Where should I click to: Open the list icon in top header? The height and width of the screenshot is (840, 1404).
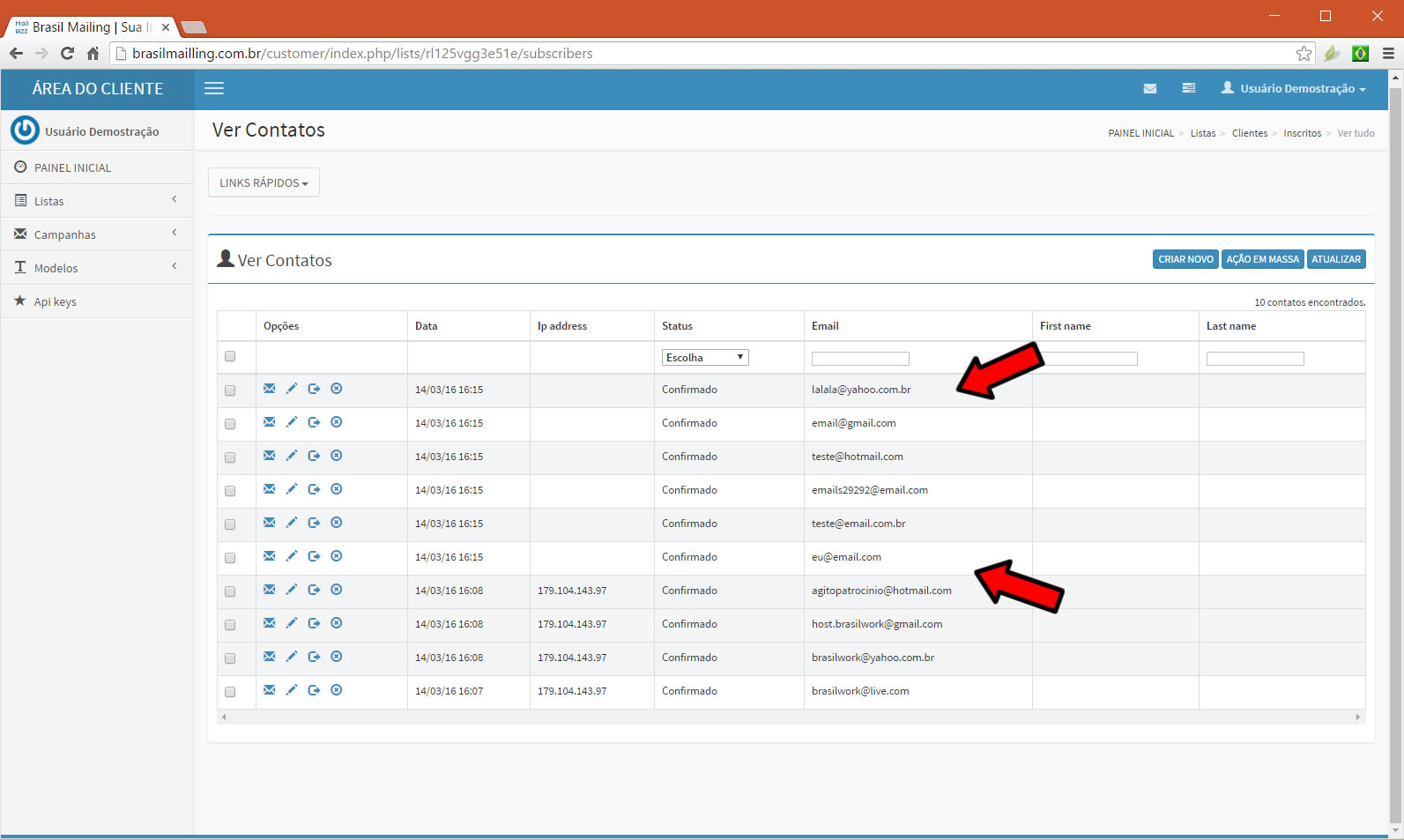tap(1189, 88)
